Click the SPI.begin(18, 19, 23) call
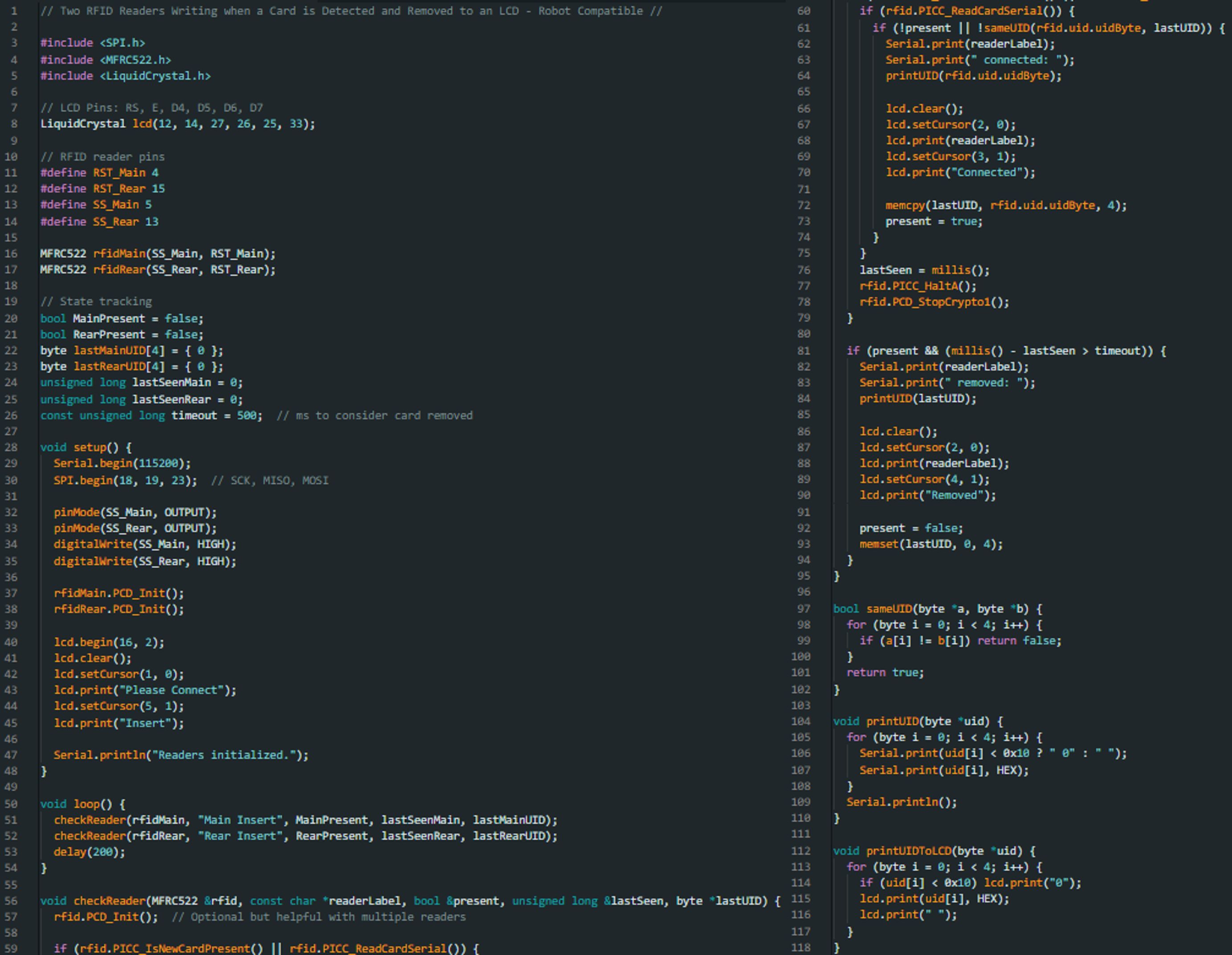Image resolution: width=1232 pixels, height=955 pixels. 125,481
